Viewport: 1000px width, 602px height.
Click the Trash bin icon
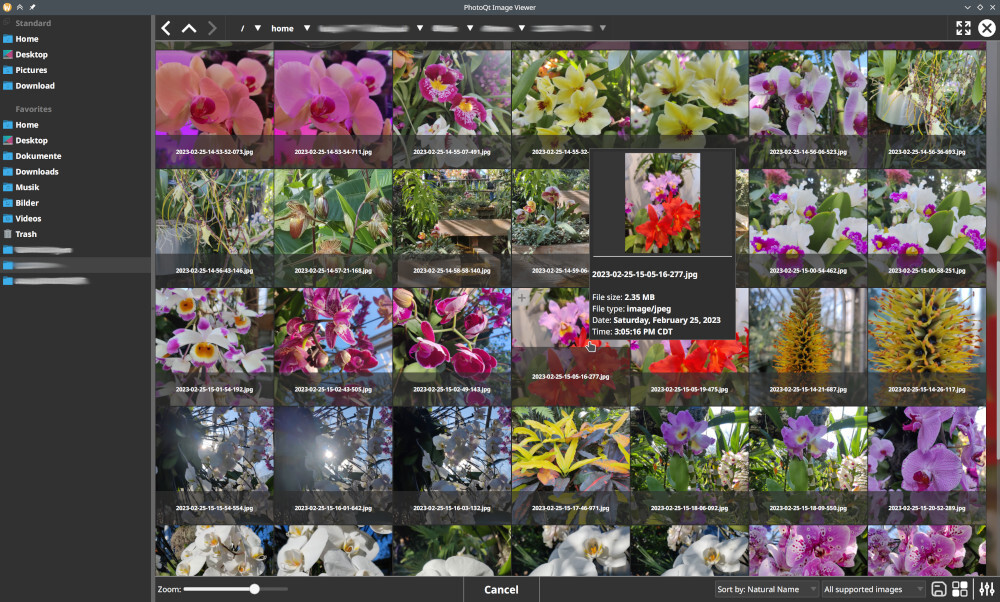pyautogui.click(x=8, y=234)
